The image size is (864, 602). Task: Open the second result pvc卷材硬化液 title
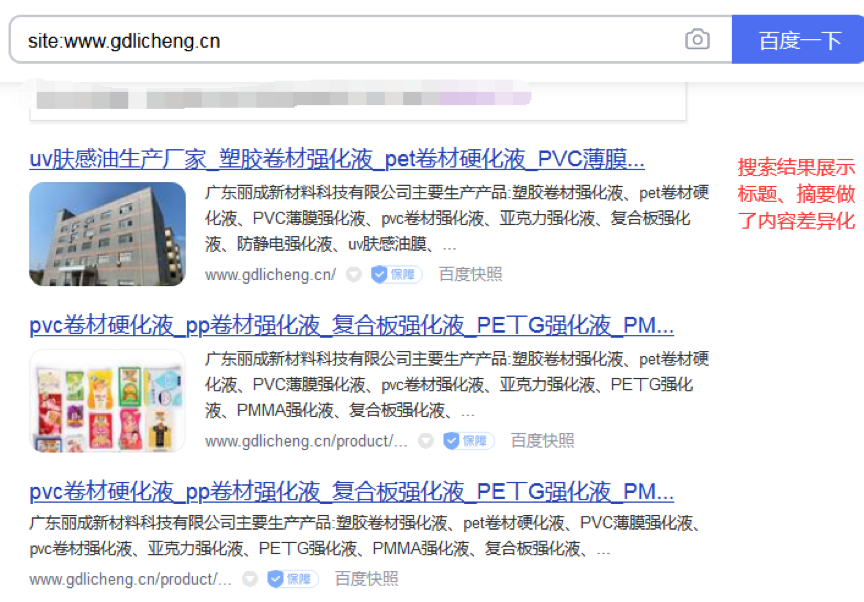pyautogui.click(x=352, y=326)
